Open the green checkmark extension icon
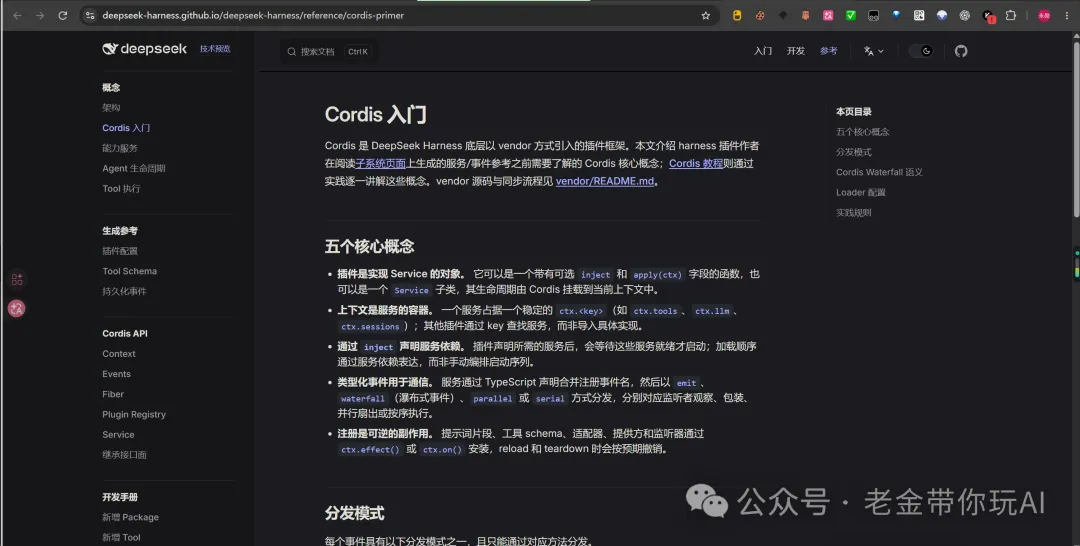Screen dimensions: 1080x546 (x=851, y=15)
